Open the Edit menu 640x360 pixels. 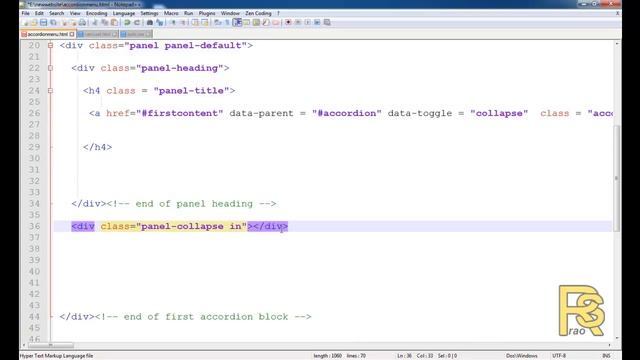[39, 13]
